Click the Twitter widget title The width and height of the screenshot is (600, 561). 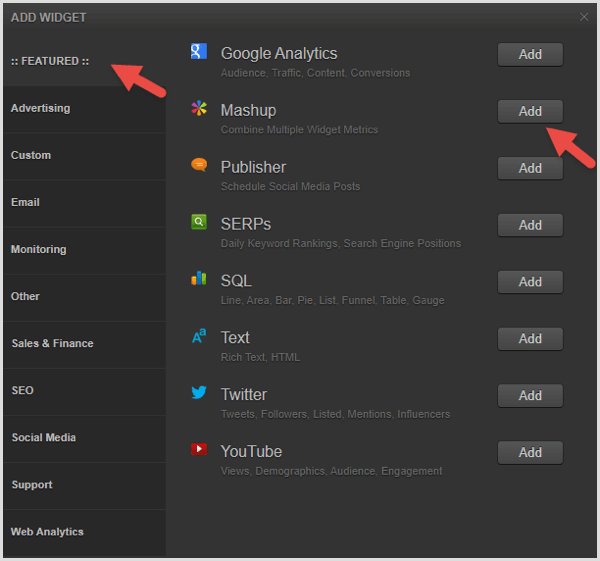[244, 394]
